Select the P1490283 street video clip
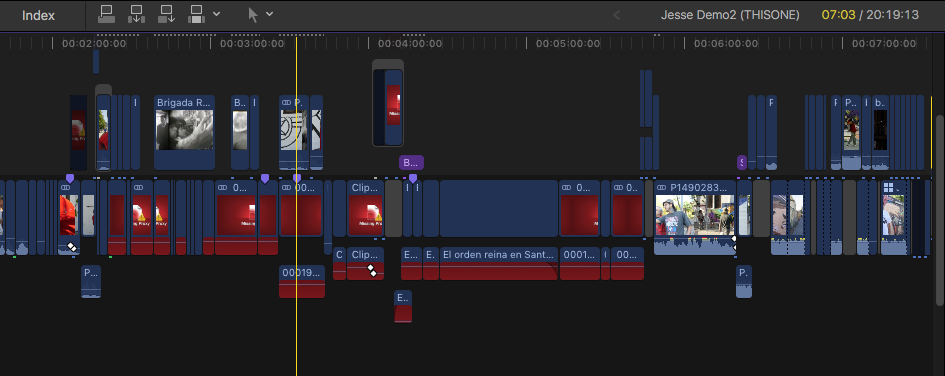The image size is (945, 376). tap(695, 217)
